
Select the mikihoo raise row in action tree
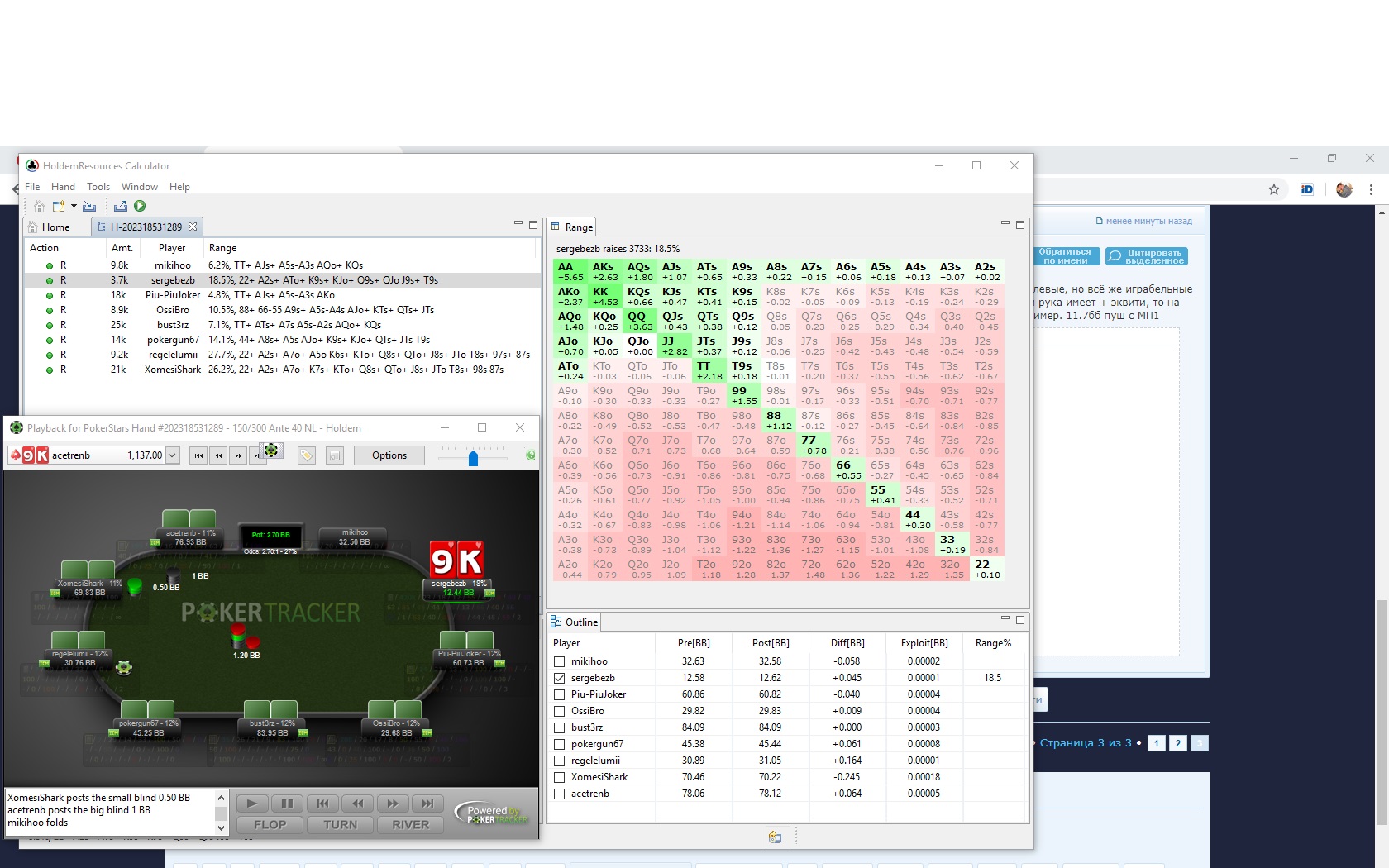click(283, 265)
